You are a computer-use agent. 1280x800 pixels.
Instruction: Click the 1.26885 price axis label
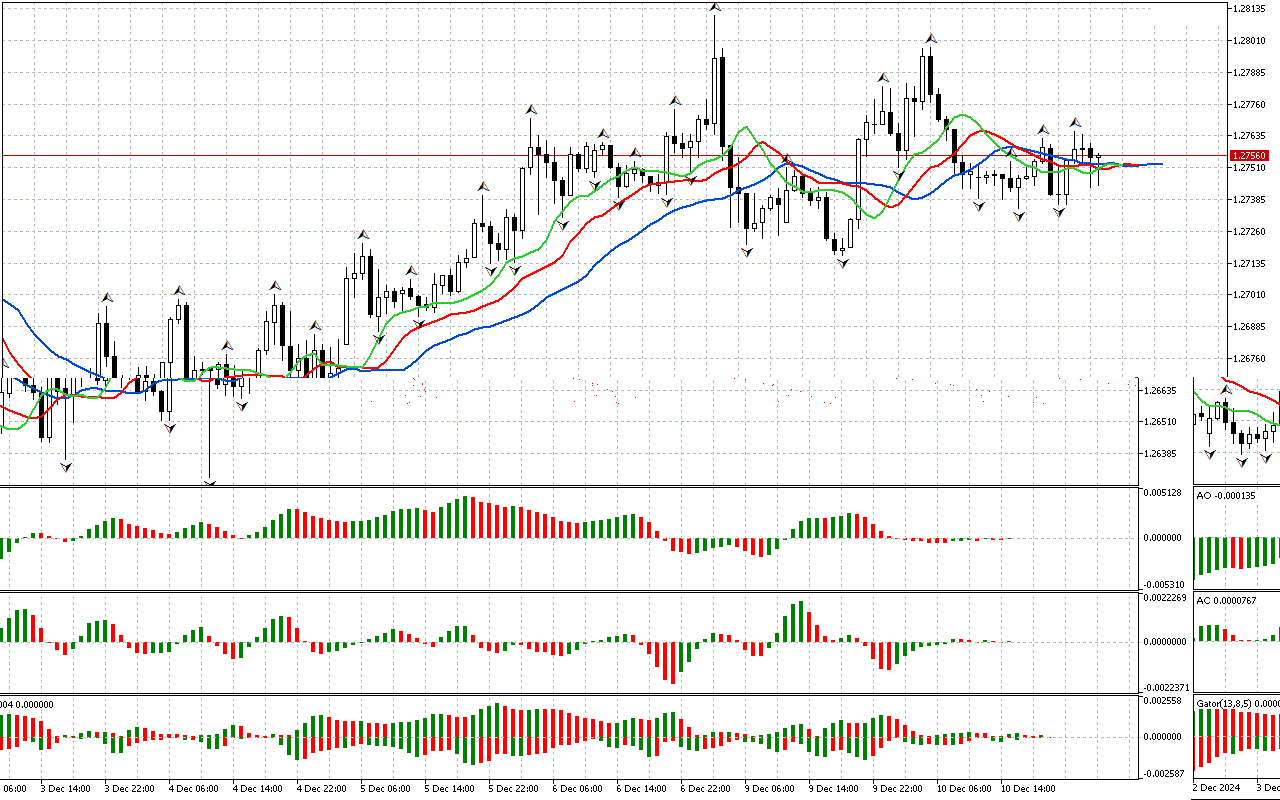pos(1249,327)
